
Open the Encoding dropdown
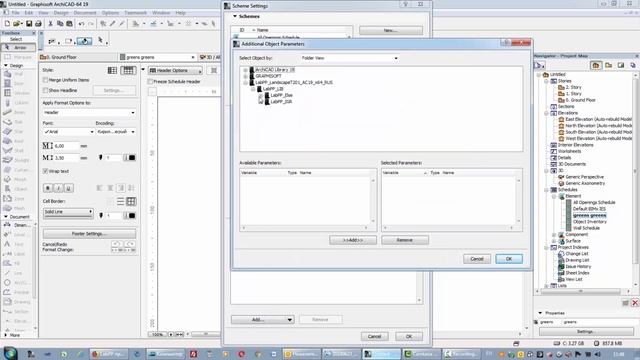(x=116, y=132)
